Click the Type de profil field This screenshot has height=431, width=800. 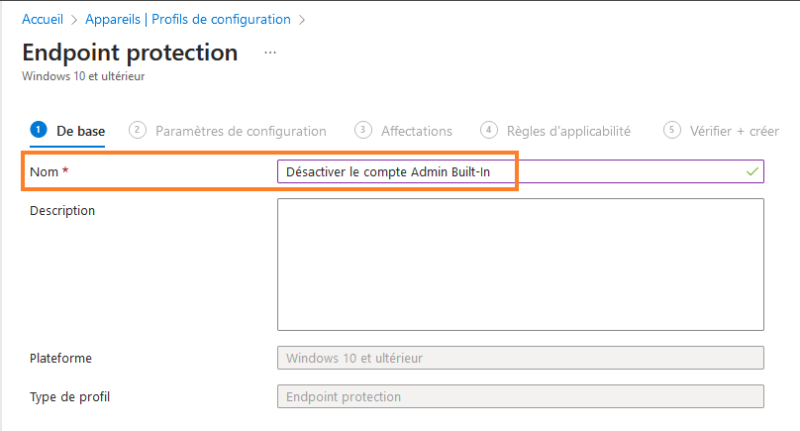(520, 397)
